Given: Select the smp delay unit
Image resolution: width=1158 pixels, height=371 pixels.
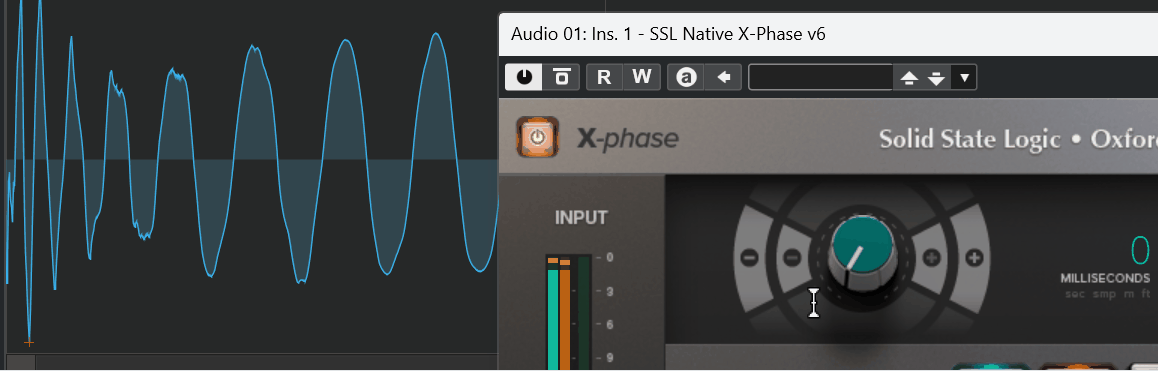Looking at the screenshot, I should click(x=1105, y=294).
